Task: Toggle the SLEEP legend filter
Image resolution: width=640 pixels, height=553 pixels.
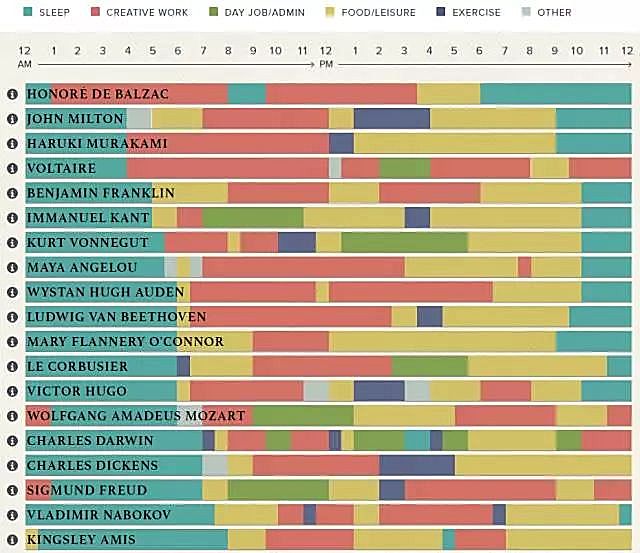Action: (x=47, y=12)
